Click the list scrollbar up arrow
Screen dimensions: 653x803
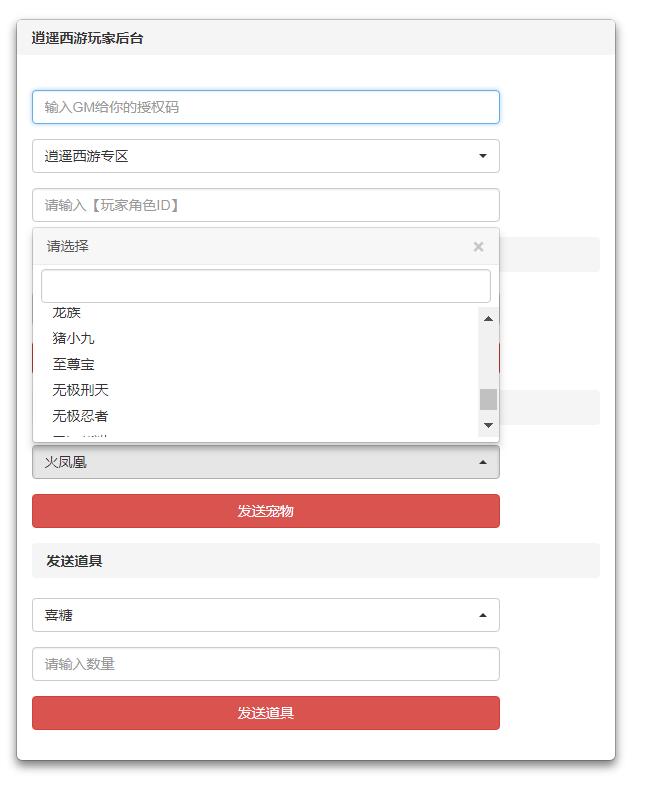click(x=488, y=319)
